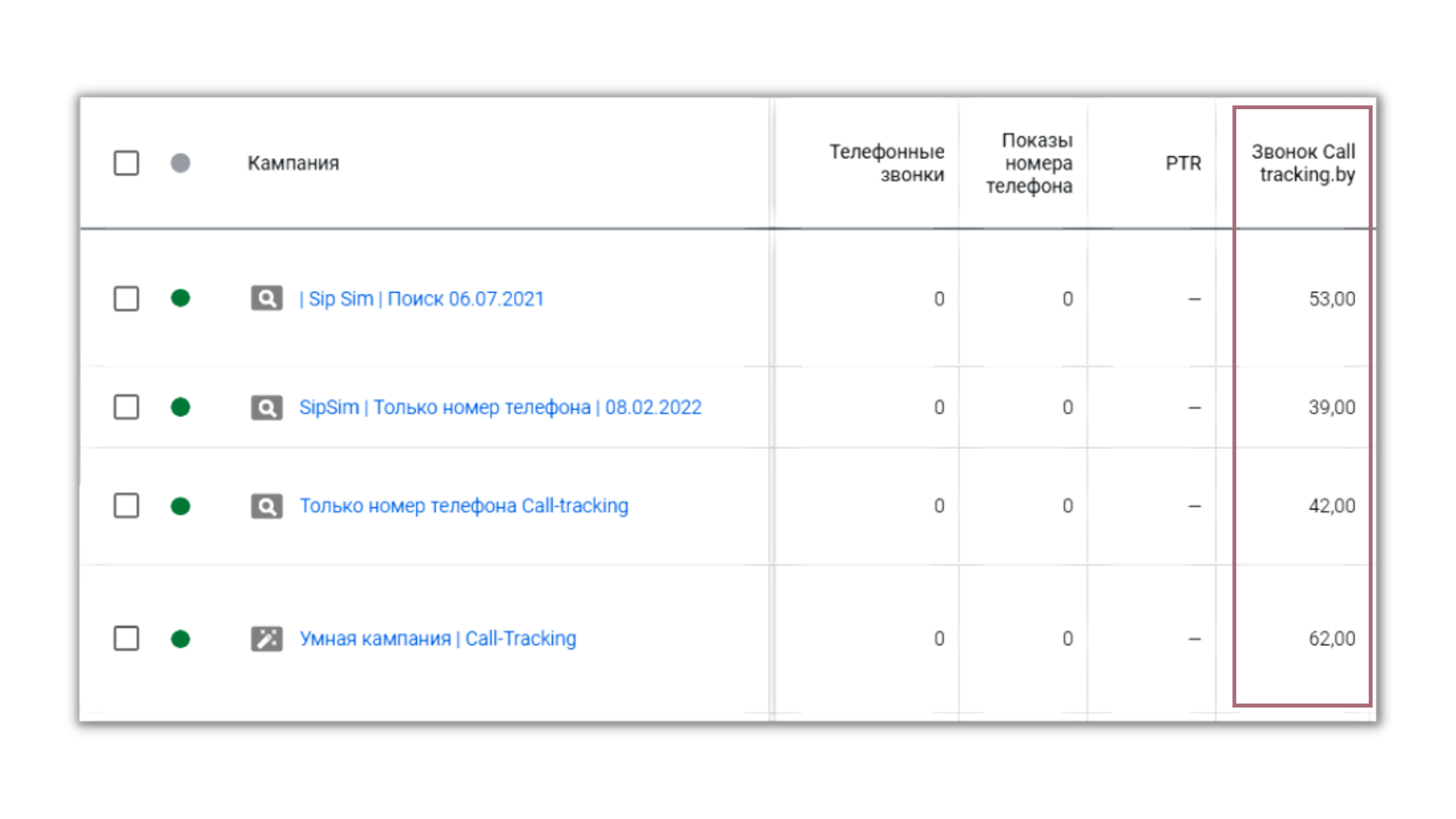The height and width of the screenshot is (819, 1456).
Task: Select checkbox for Умная кампания Call-Tracking row
Action: 127,639
